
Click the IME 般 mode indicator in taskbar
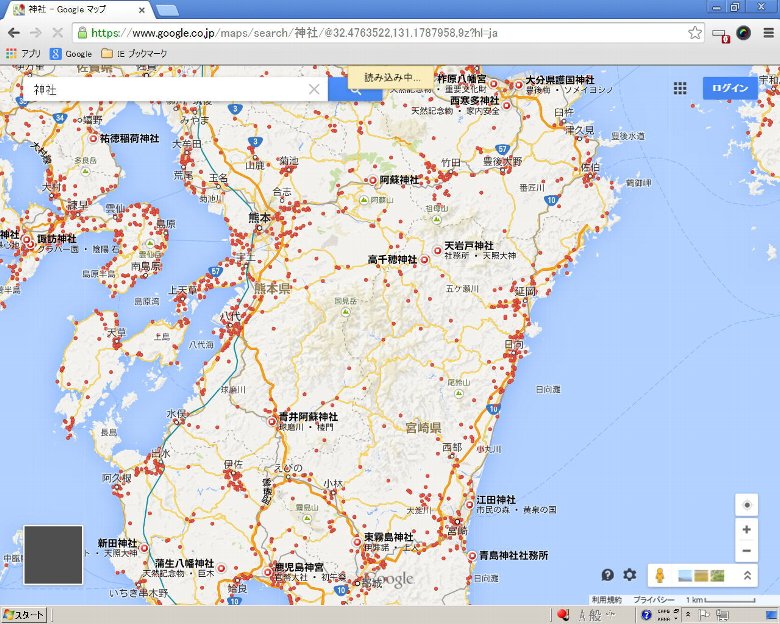click(595, 615)
